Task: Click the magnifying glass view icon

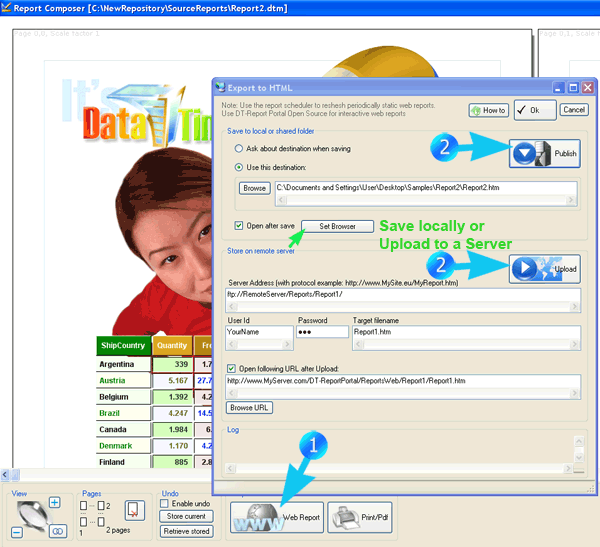Action: coord(33,516)
